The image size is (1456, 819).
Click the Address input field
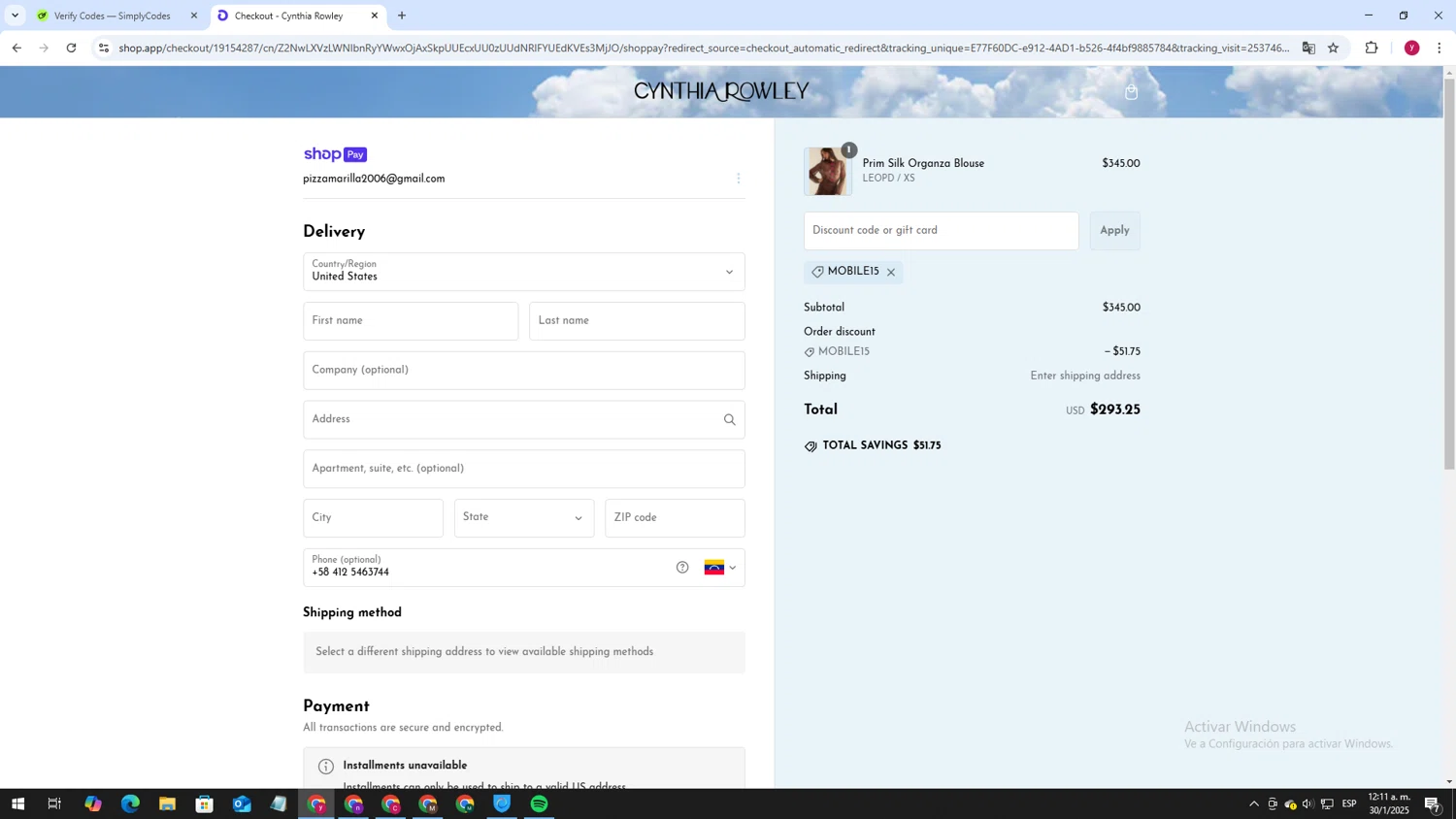(x=524, y=420)
